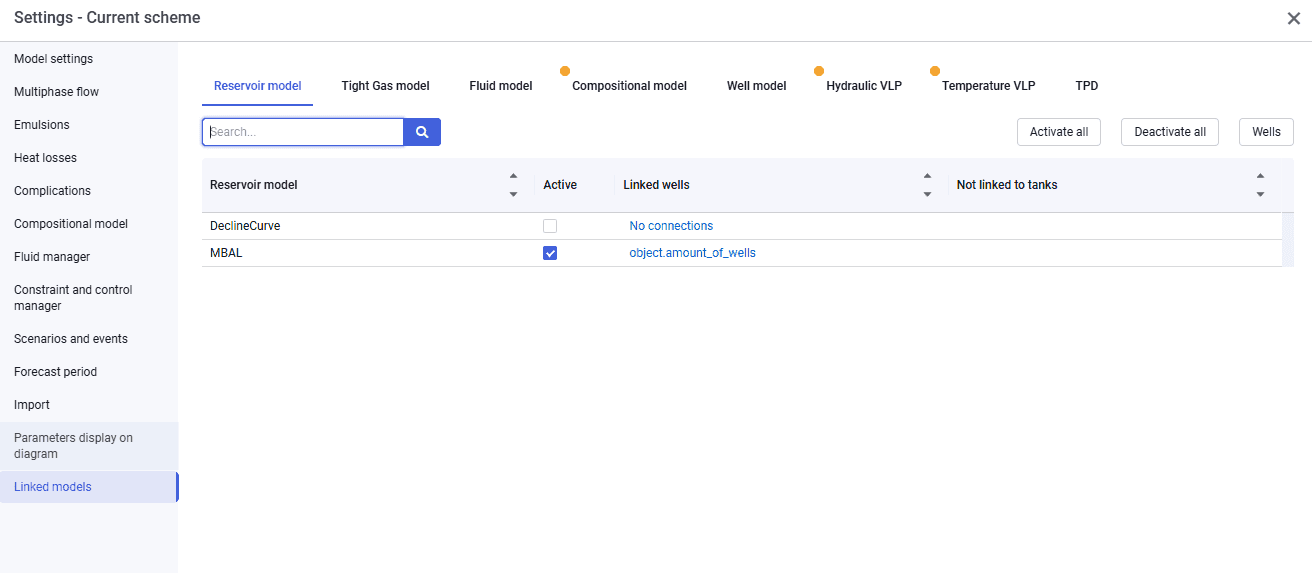Switch to the Compositional model tab
The height and width of the screenshot is (573, 1312).
[629, 86]
